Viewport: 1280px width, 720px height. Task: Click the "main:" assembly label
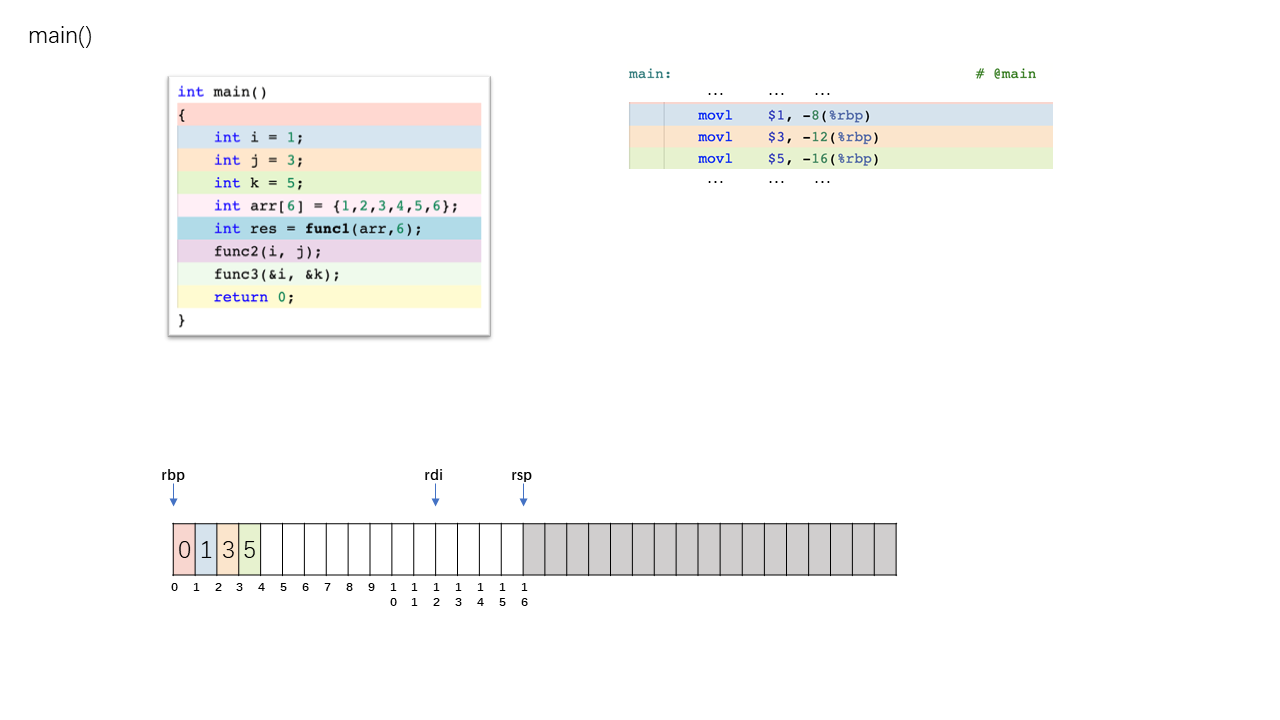(650, 74)
